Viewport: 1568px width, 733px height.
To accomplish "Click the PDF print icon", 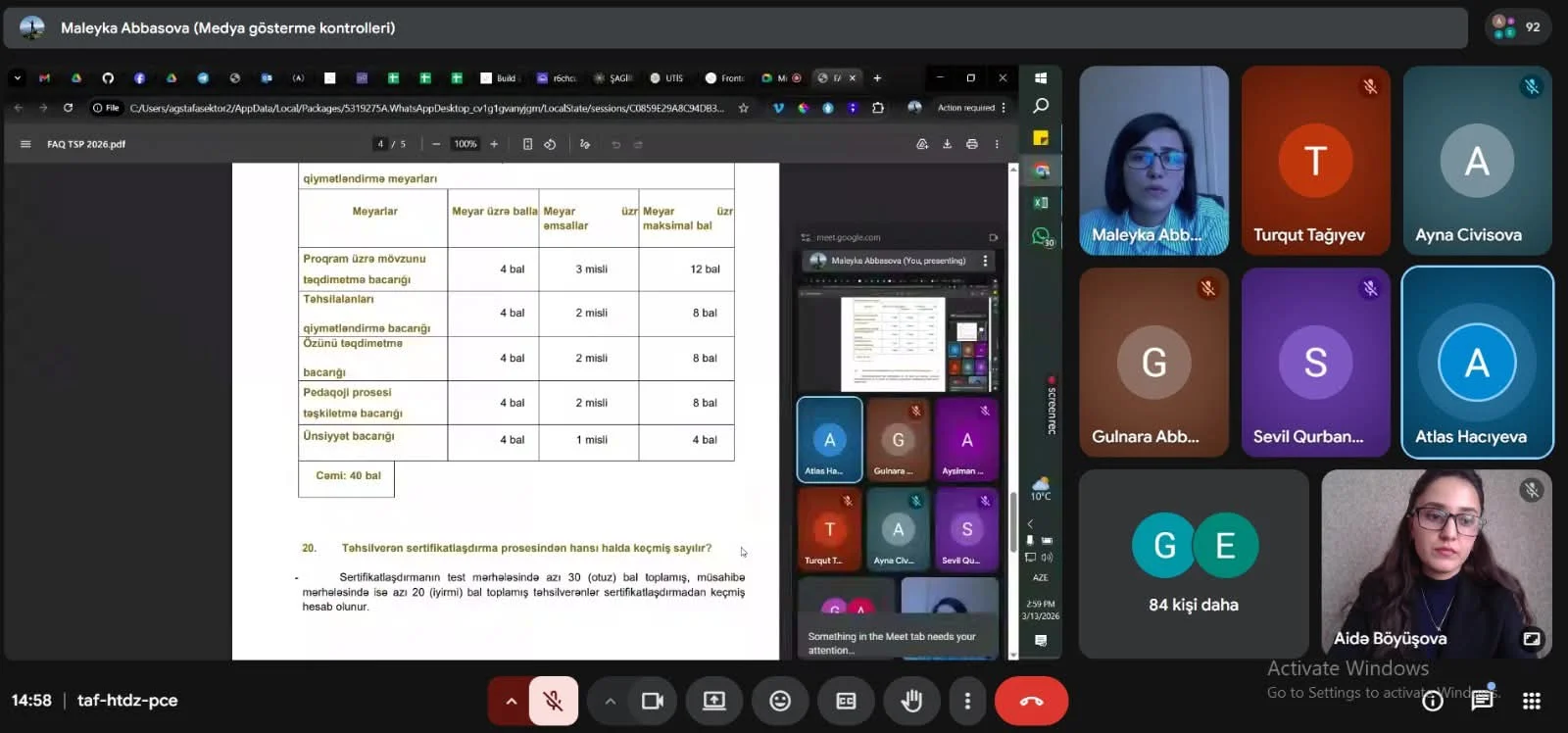I will click(971, 144).
